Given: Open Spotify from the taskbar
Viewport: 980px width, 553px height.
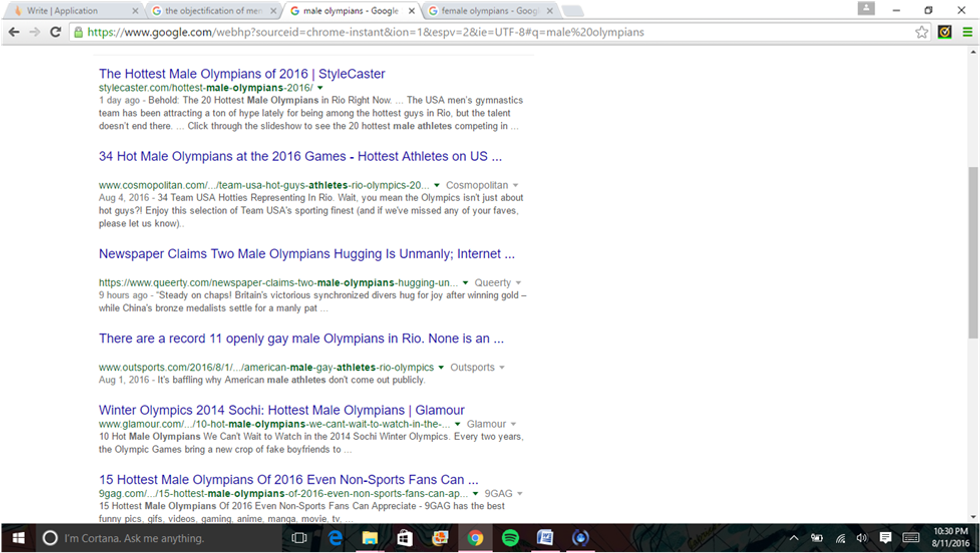Looking at the screenshot, I should (x=510, y=538).
